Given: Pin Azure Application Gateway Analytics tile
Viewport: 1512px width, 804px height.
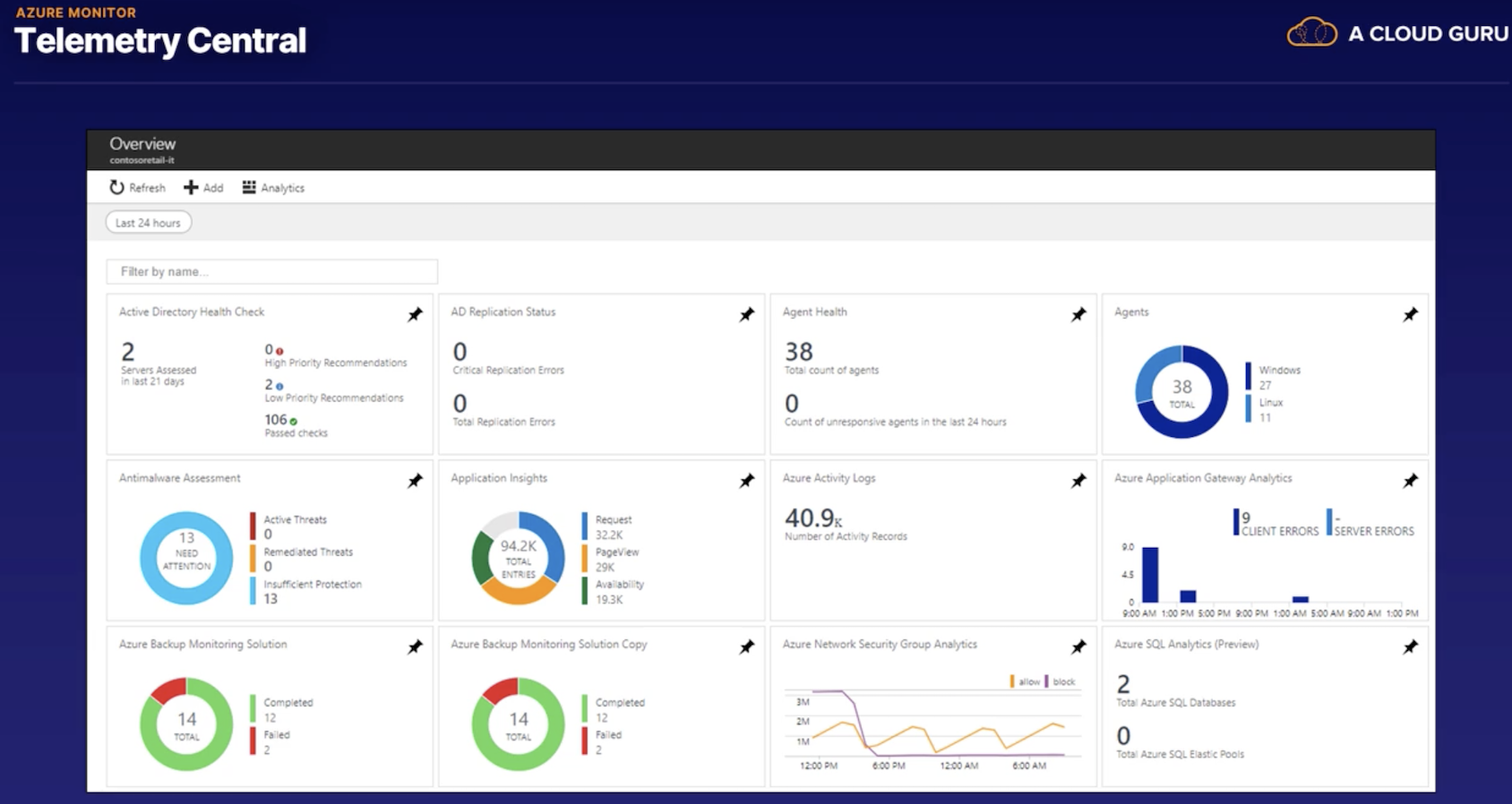Looking at the screenshot, I should [x=1410, y=481].
